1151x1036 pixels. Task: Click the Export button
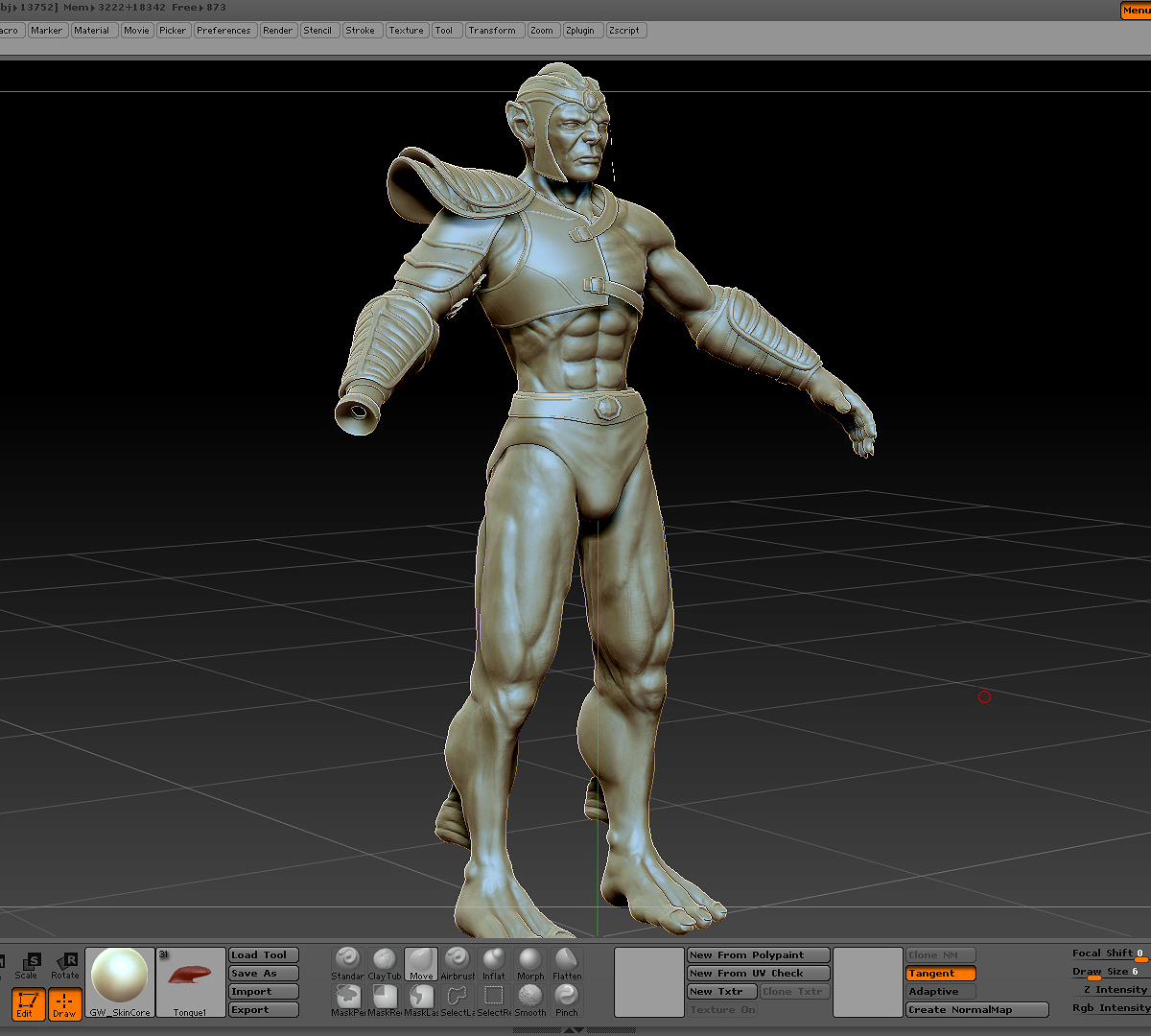click(x=264, y=1010)
